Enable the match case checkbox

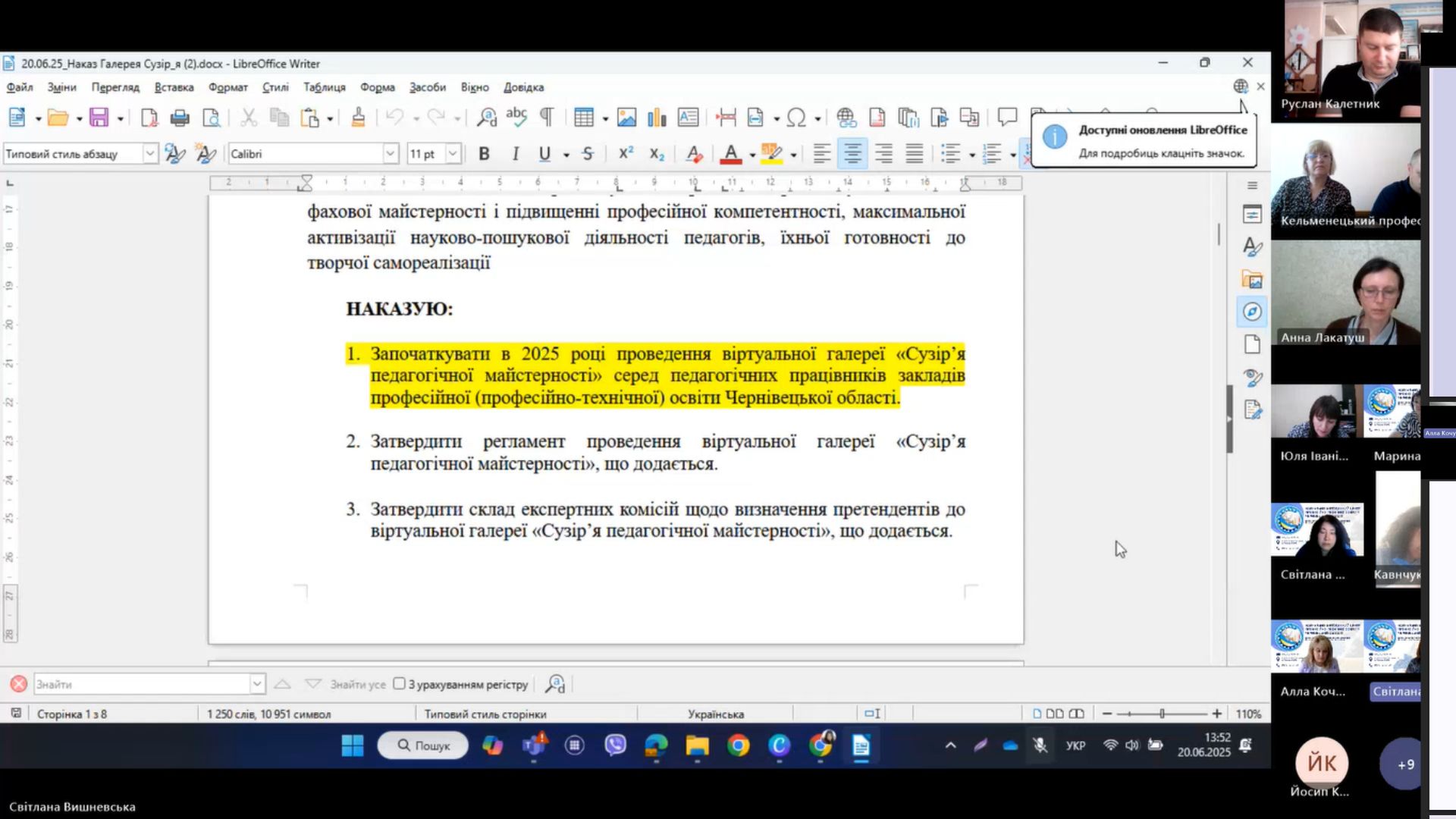coord(400,684)
